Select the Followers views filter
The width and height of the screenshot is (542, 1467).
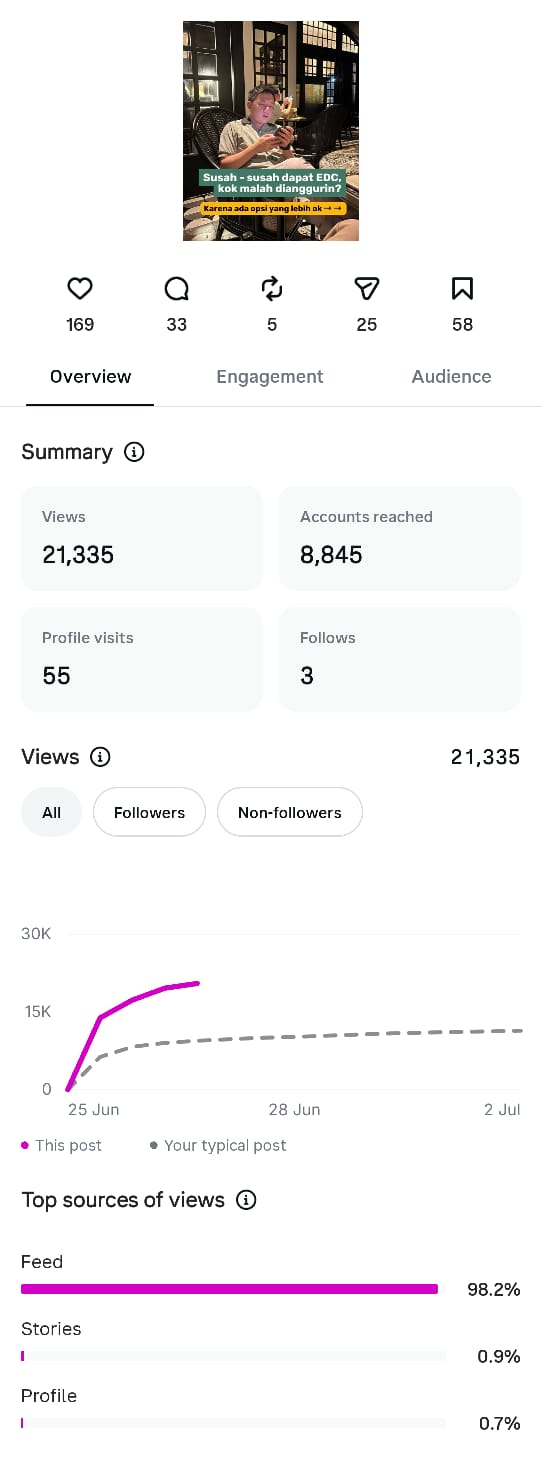(149, 812)
